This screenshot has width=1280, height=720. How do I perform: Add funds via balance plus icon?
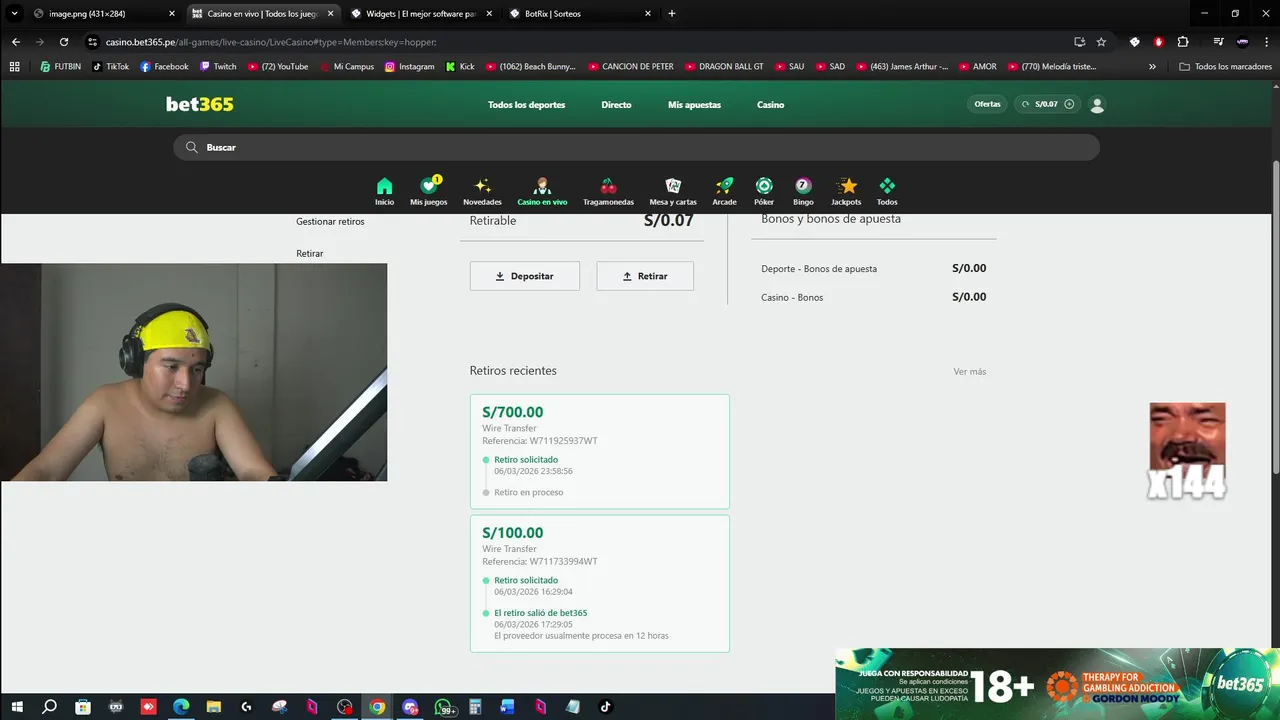(x=1069, y=104)
